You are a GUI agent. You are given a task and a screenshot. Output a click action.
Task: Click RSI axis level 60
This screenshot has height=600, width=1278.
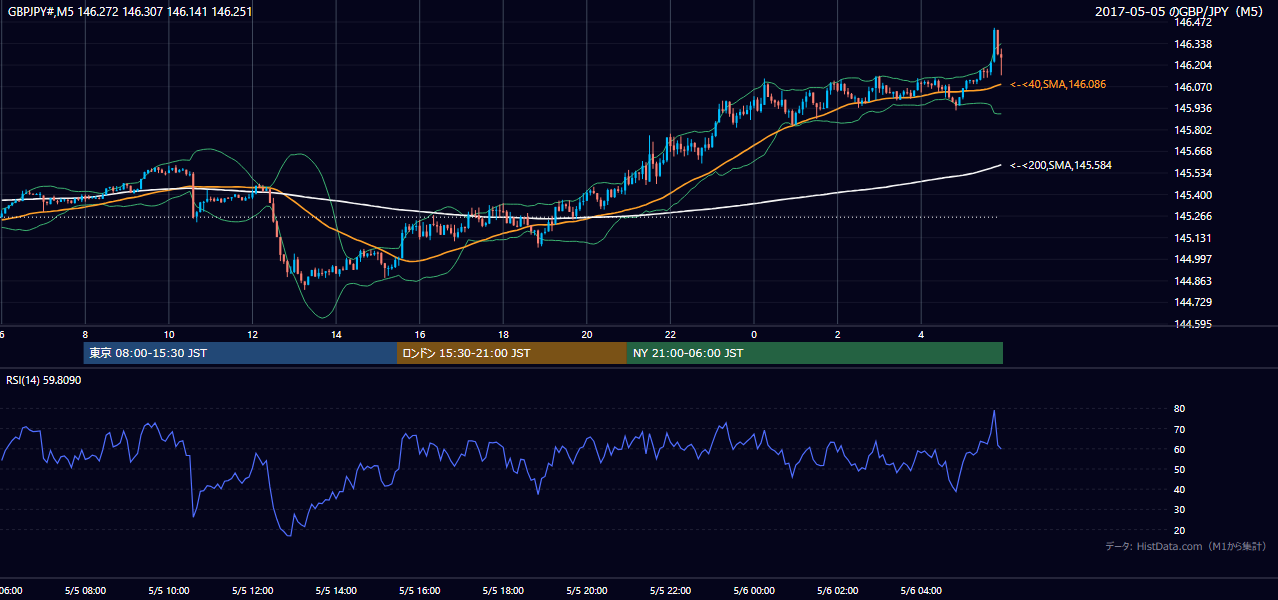pyautogui.click(x=1180, y=449)
